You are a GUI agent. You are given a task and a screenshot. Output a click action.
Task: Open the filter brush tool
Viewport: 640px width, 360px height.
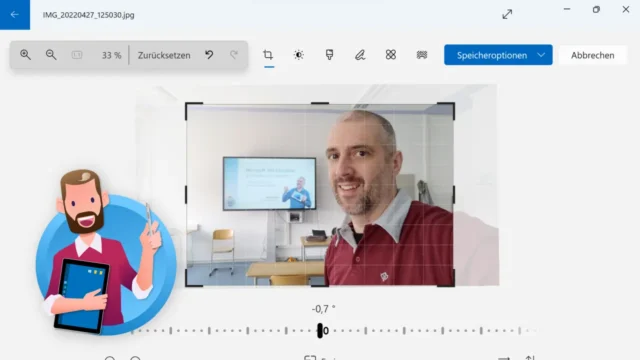pyautogui.click(x=329, y=55)
